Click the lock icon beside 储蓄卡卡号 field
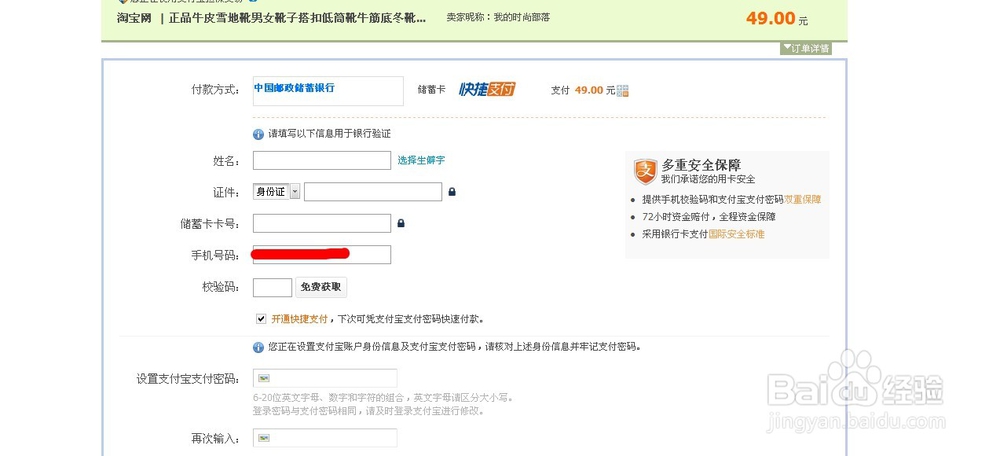Image resolution: width=1000 pixels, height=456 pixels. 401,223
